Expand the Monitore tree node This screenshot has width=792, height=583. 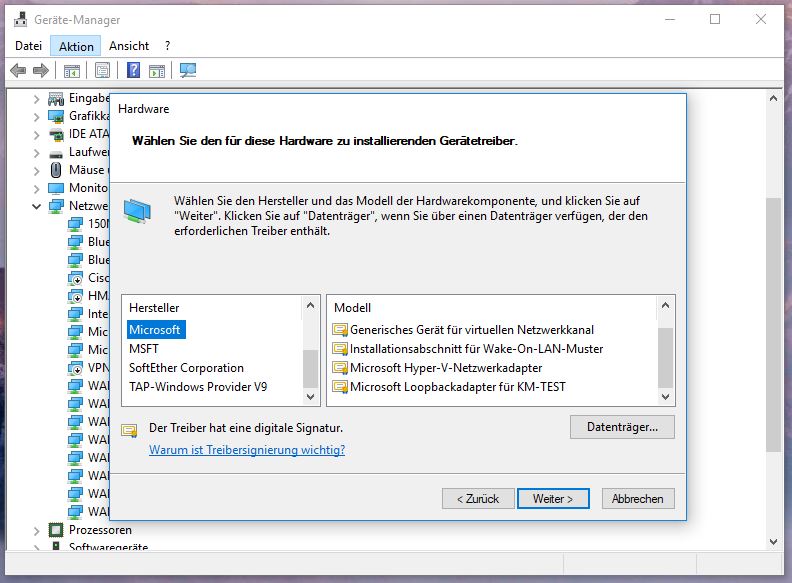(x=36, y=189)
